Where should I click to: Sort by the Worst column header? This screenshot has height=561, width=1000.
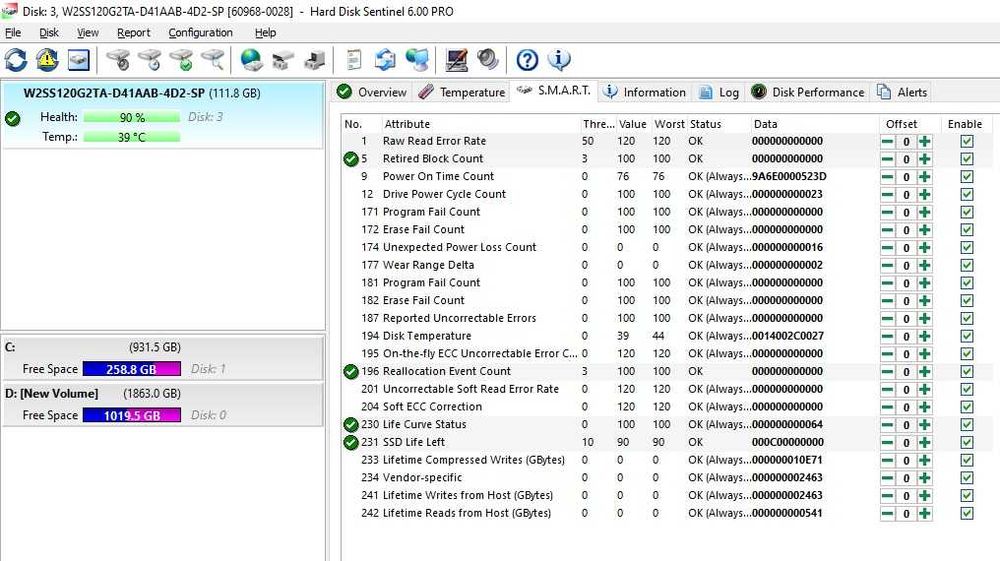pyautogui.click(x=669, y=124)
